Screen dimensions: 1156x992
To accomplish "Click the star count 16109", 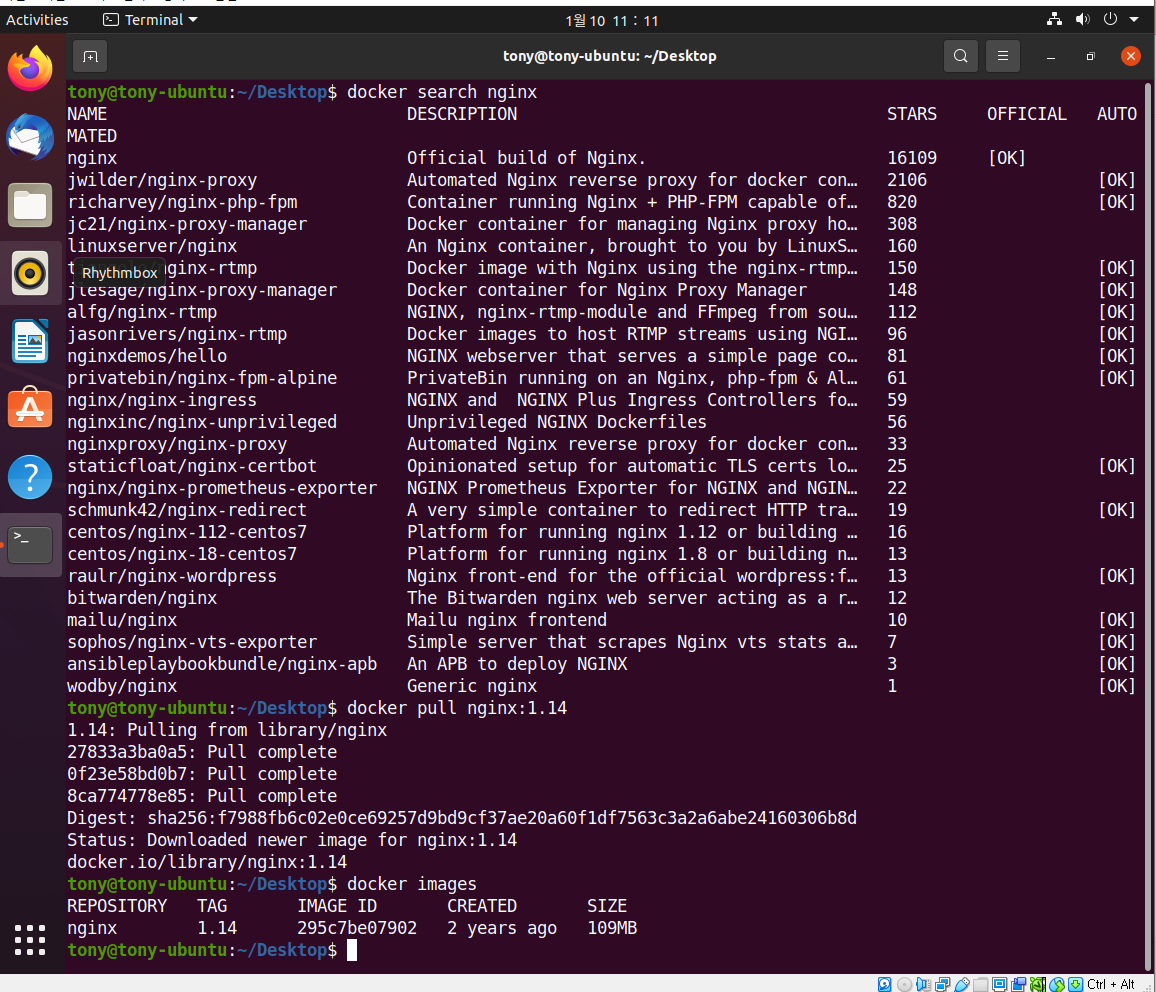I will click(912, 158).
